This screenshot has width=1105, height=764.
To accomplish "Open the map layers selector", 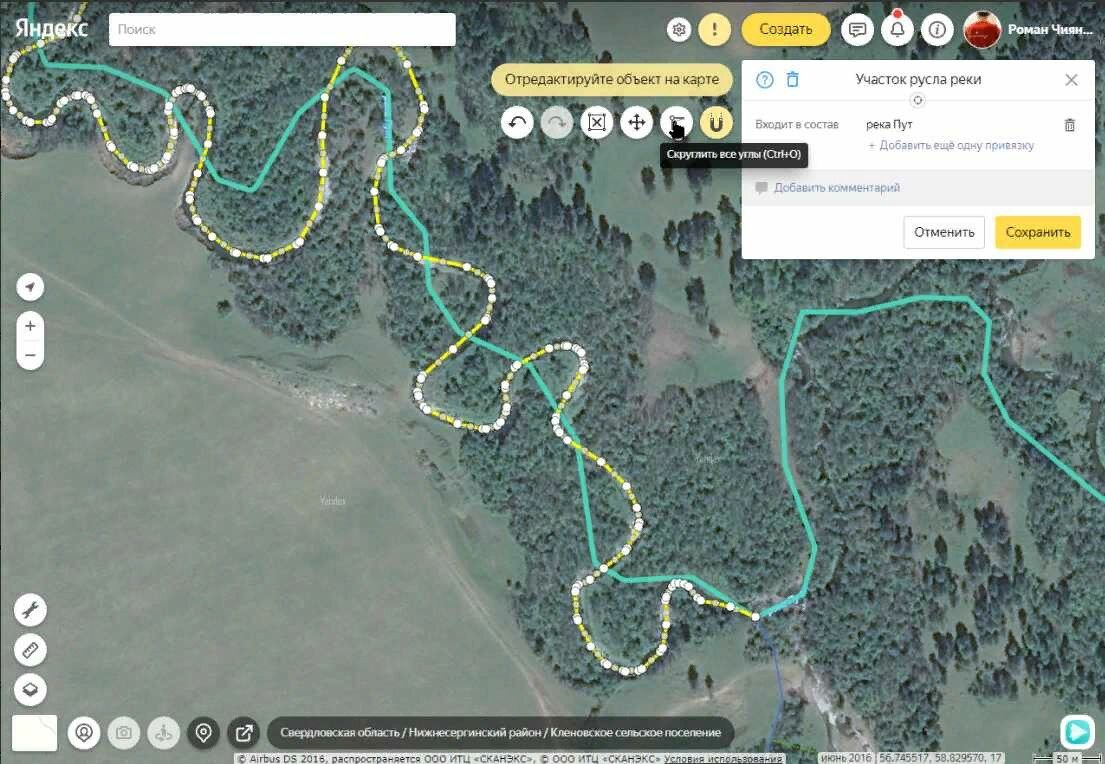I will coord(30,689).
